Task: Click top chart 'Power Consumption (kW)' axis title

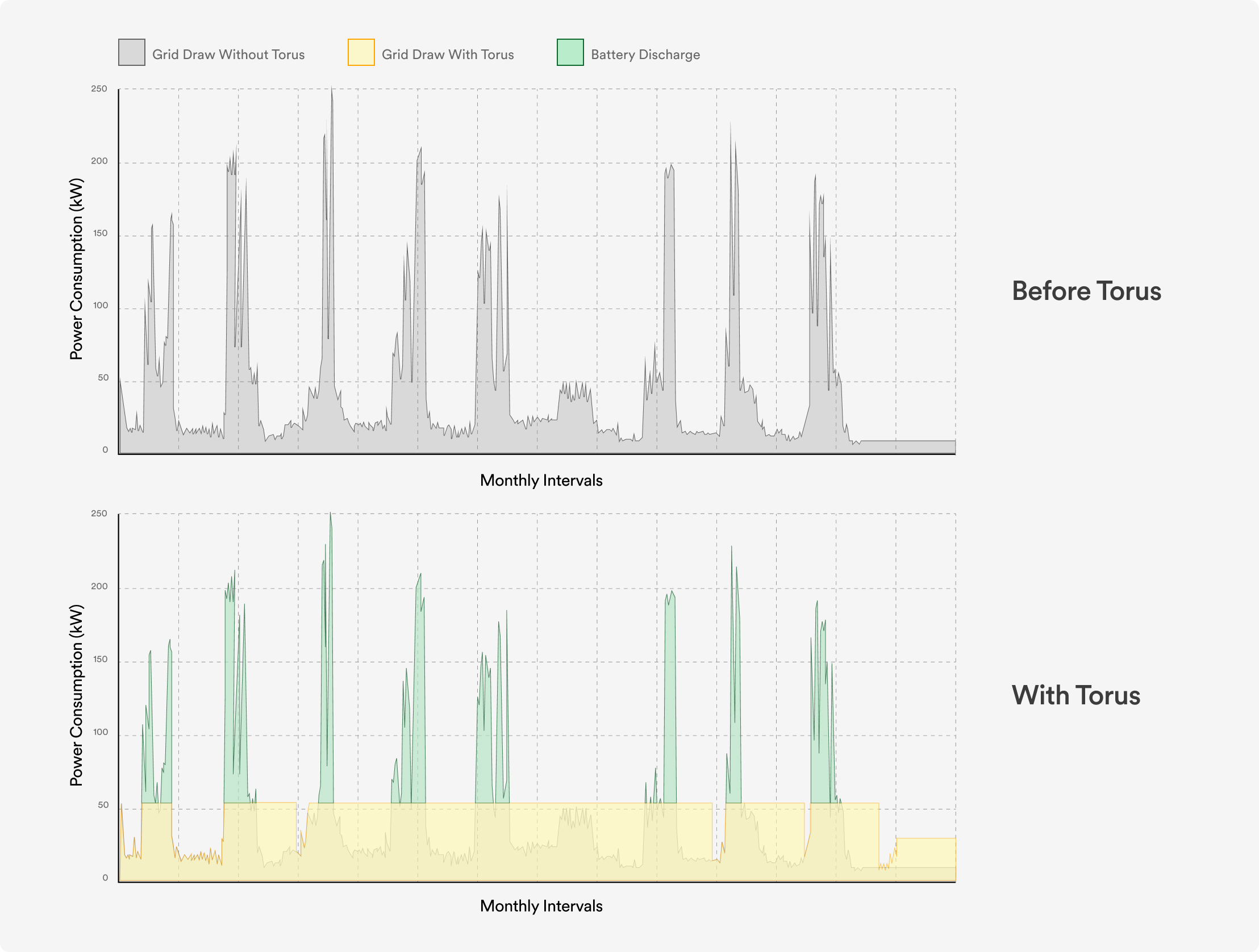Action: click(x=76, y=269)
